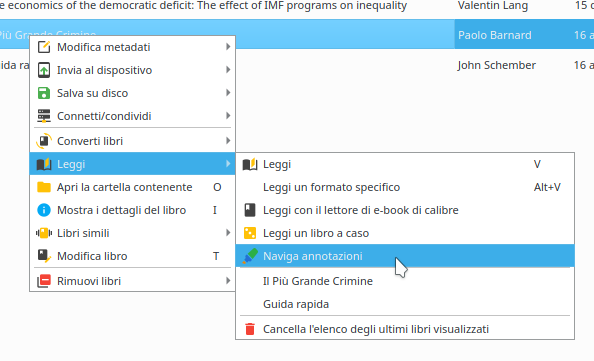Click the Invia al dispositivo icon
This screenshot has width=594, height=361.
click(44, 70)
